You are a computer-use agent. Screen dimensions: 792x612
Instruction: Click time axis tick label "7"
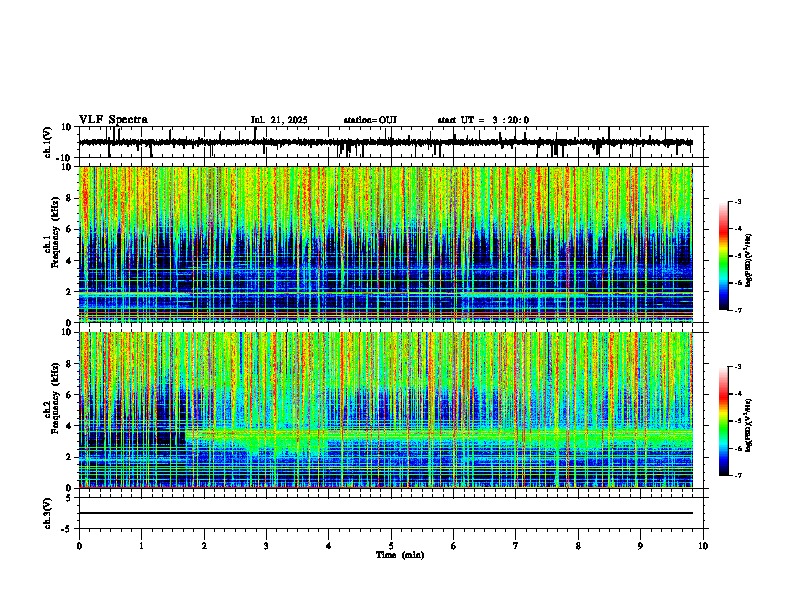click(x=516, y=546)
